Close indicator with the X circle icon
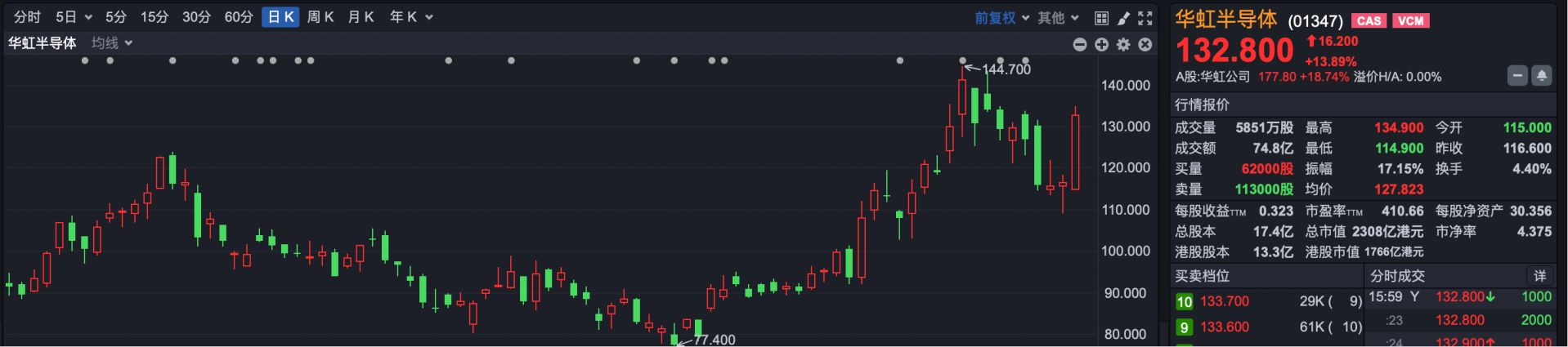The width and height of the screenshot is (1568, 347). pyautogui.click(x=1145, y=44)
